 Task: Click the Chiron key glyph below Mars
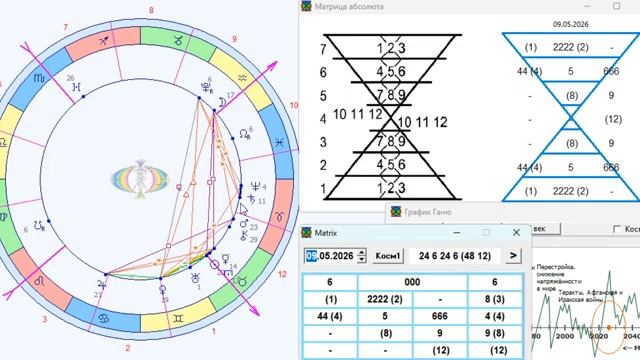[x=244, y=236]
